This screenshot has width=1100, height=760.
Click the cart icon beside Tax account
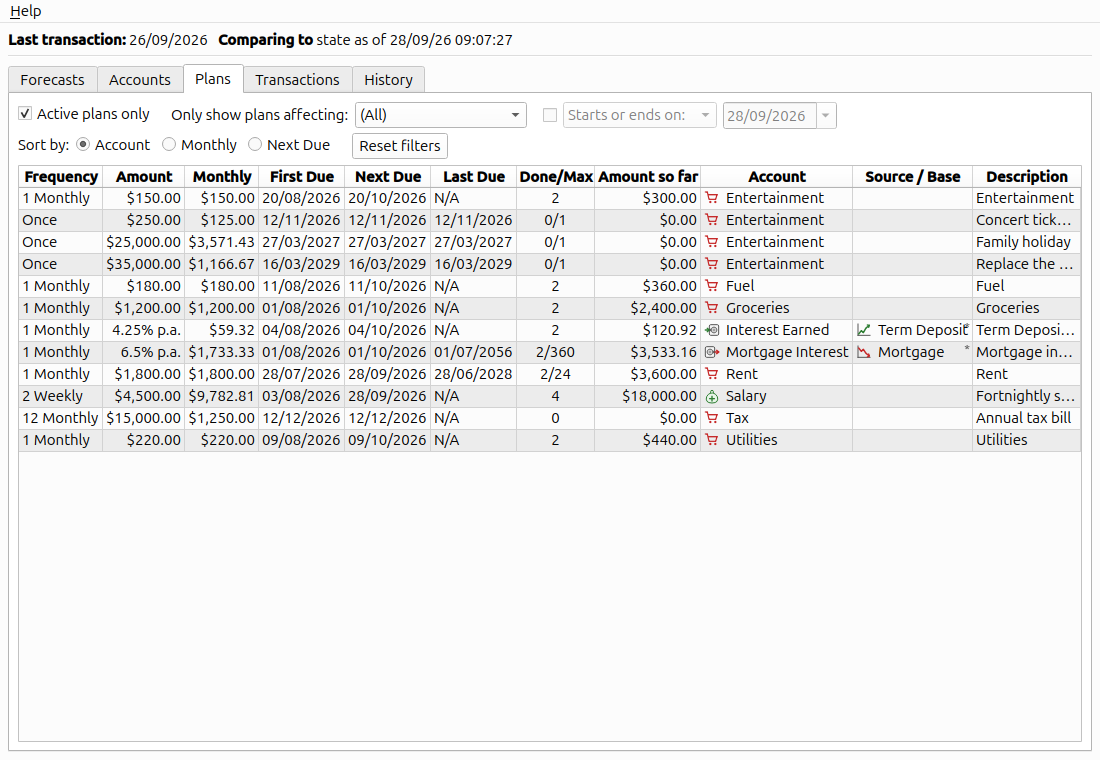pos(711,418)
